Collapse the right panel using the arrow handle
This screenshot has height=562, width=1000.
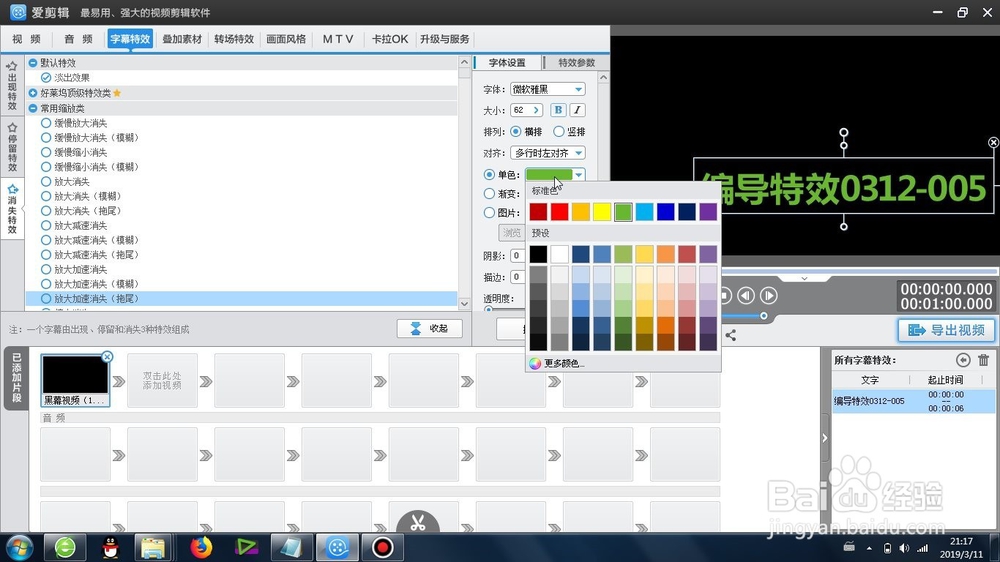coord(825,438)
